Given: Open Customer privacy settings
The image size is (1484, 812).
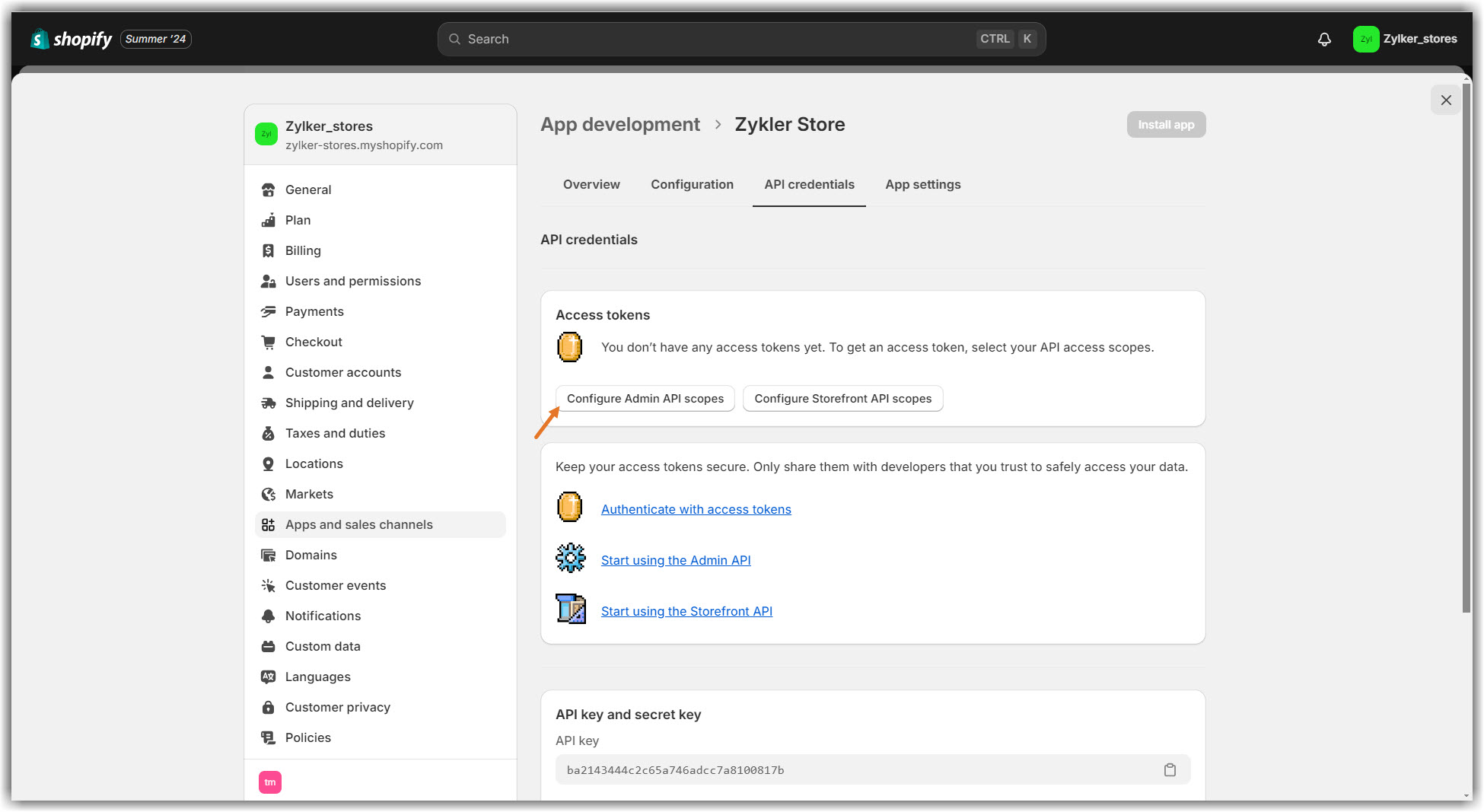Looking at the screenshot, I should pos(337,707).
